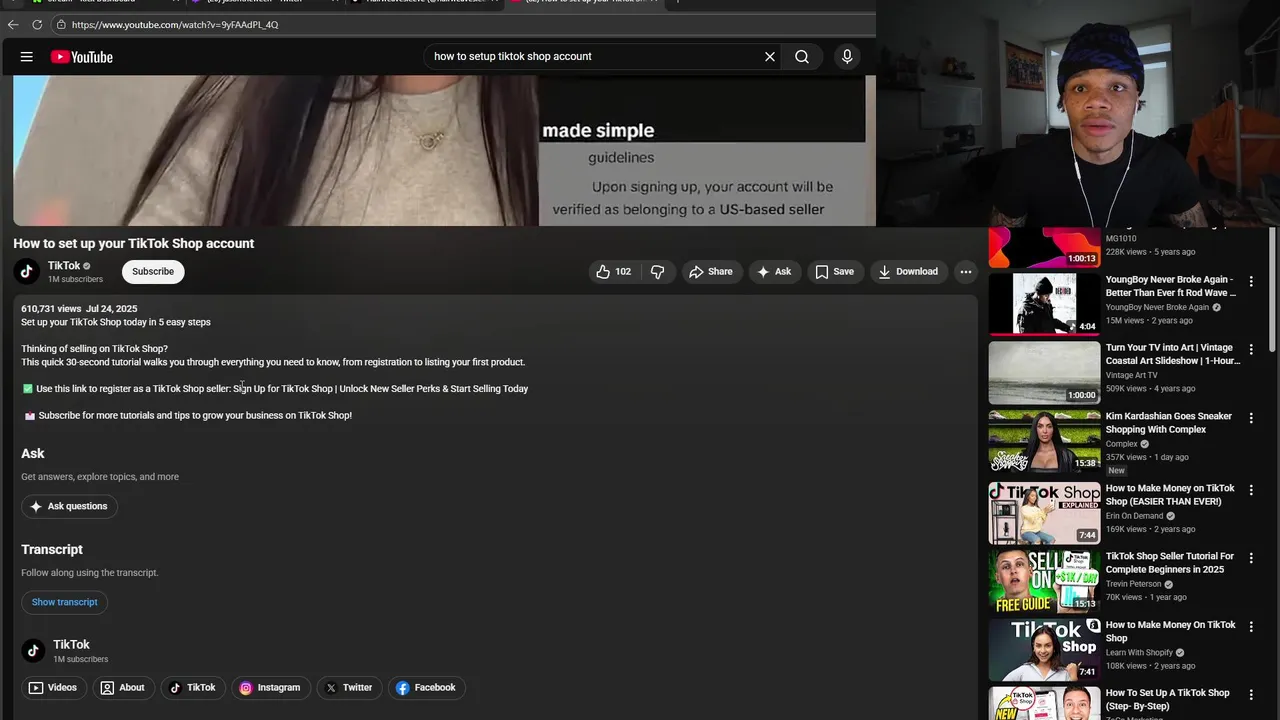The height and width of the screenshot is (720, 1280).
Task: Click the 610,731 views text
Action: pos(51,309)
